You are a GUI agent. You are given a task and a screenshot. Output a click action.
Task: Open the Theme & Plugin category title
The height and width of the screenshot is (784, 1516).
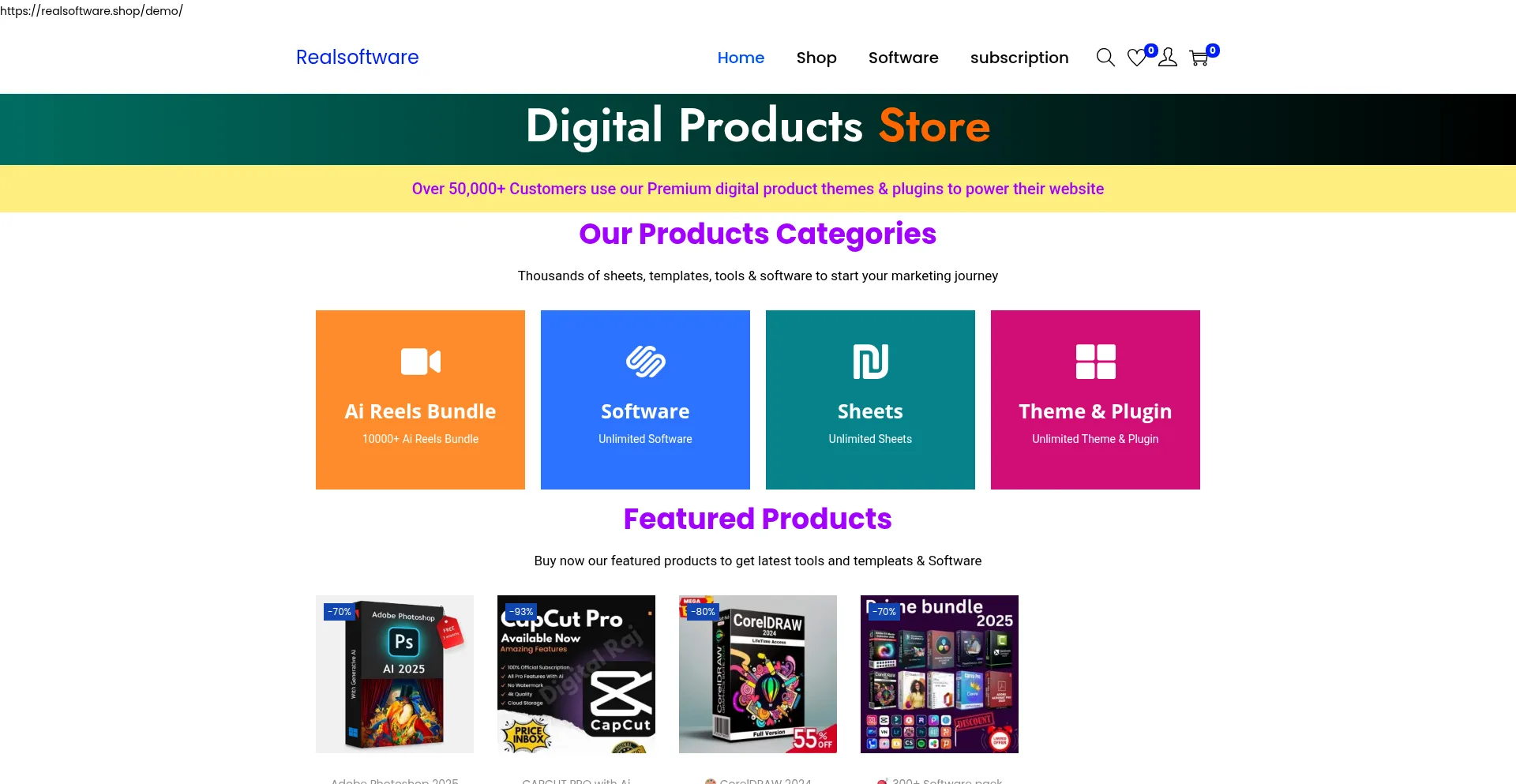click(1095, 411)
